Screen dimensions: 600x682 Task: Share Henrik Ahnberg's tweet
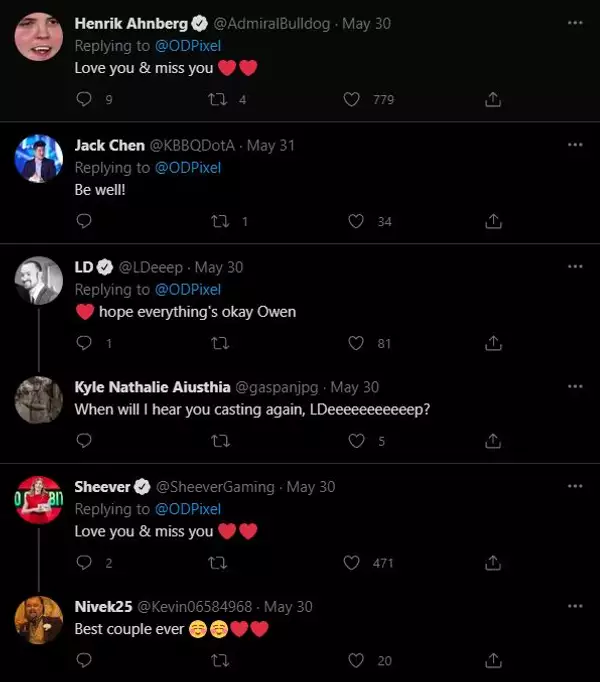pos(492,99)
